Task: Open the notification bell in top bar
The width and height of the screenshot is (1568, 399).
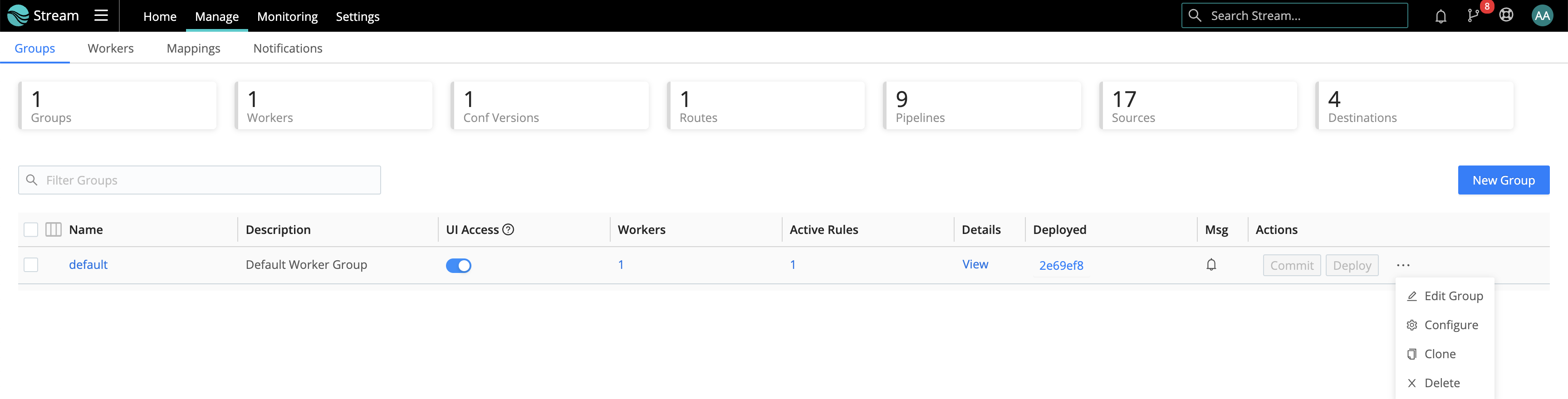Action: pyautogui.click(x=1441, y=16)
